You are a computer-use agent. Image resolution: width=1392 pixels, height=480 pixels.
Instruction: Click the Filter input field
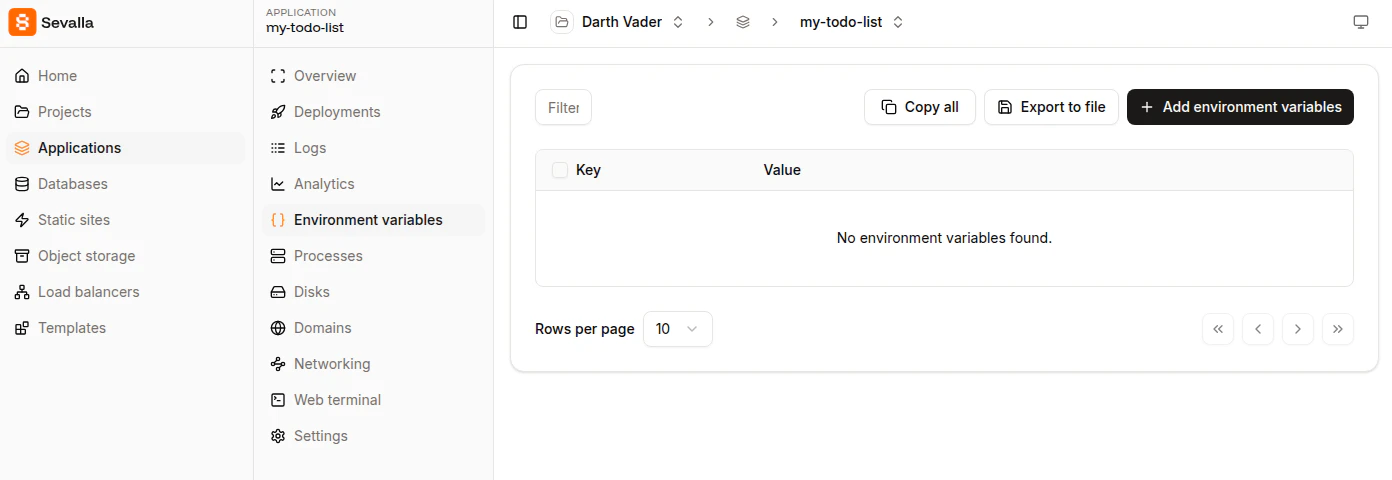[563, 107]
